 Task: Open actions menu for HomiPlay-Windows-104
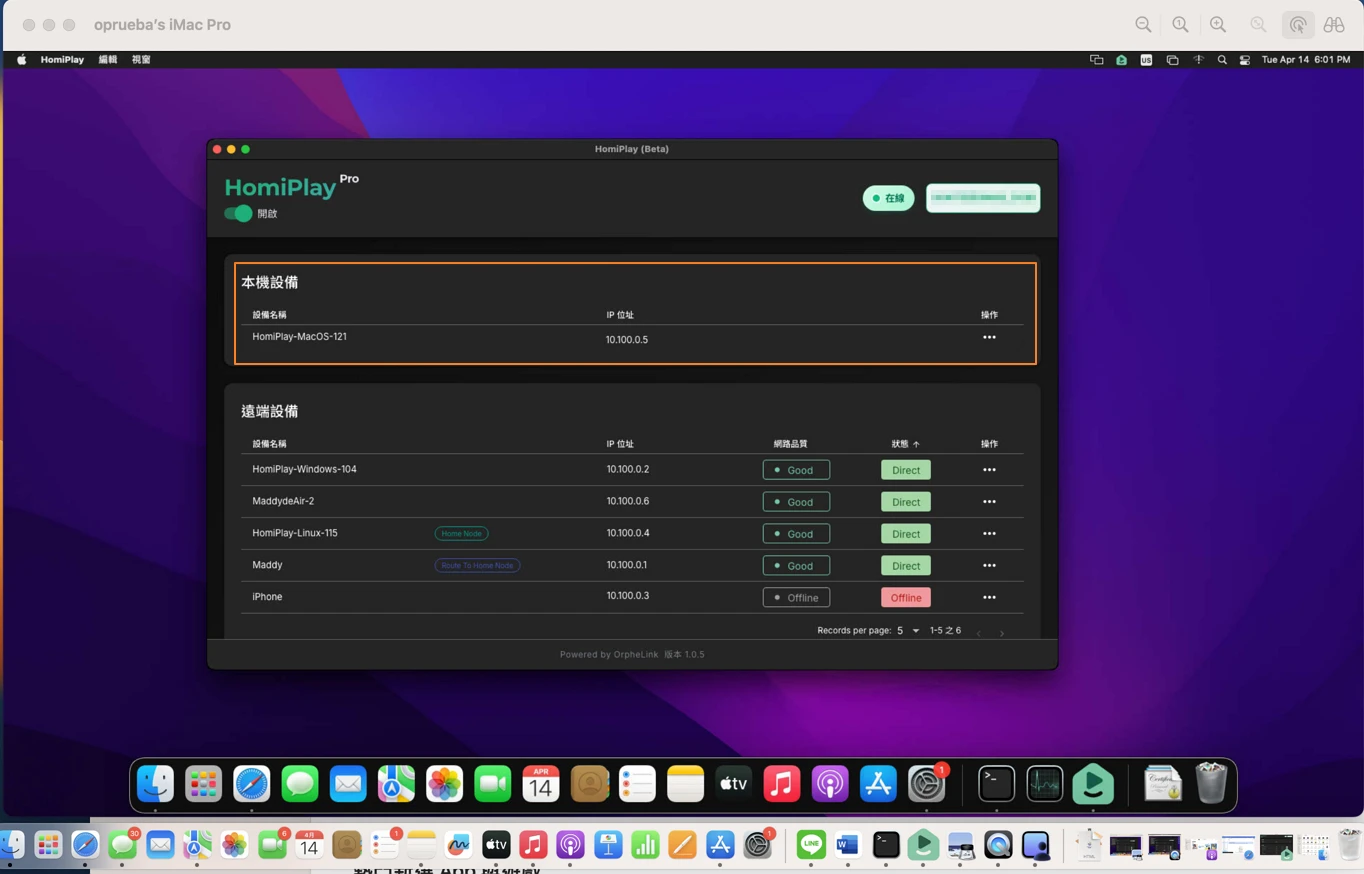(989, 470)
